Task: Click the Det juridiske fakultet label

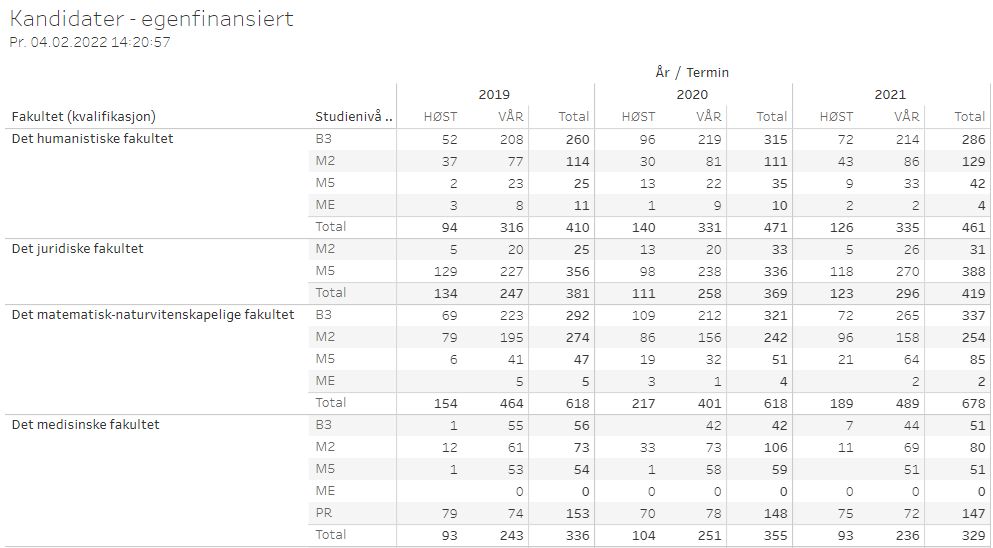Action: click(78, 249)
